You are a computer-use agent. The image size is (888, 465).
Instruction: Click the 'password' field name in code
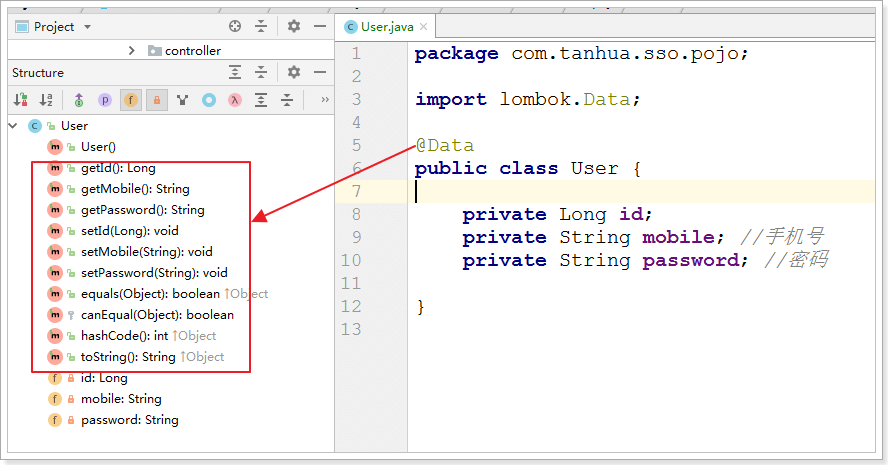(x=691, y=260)
